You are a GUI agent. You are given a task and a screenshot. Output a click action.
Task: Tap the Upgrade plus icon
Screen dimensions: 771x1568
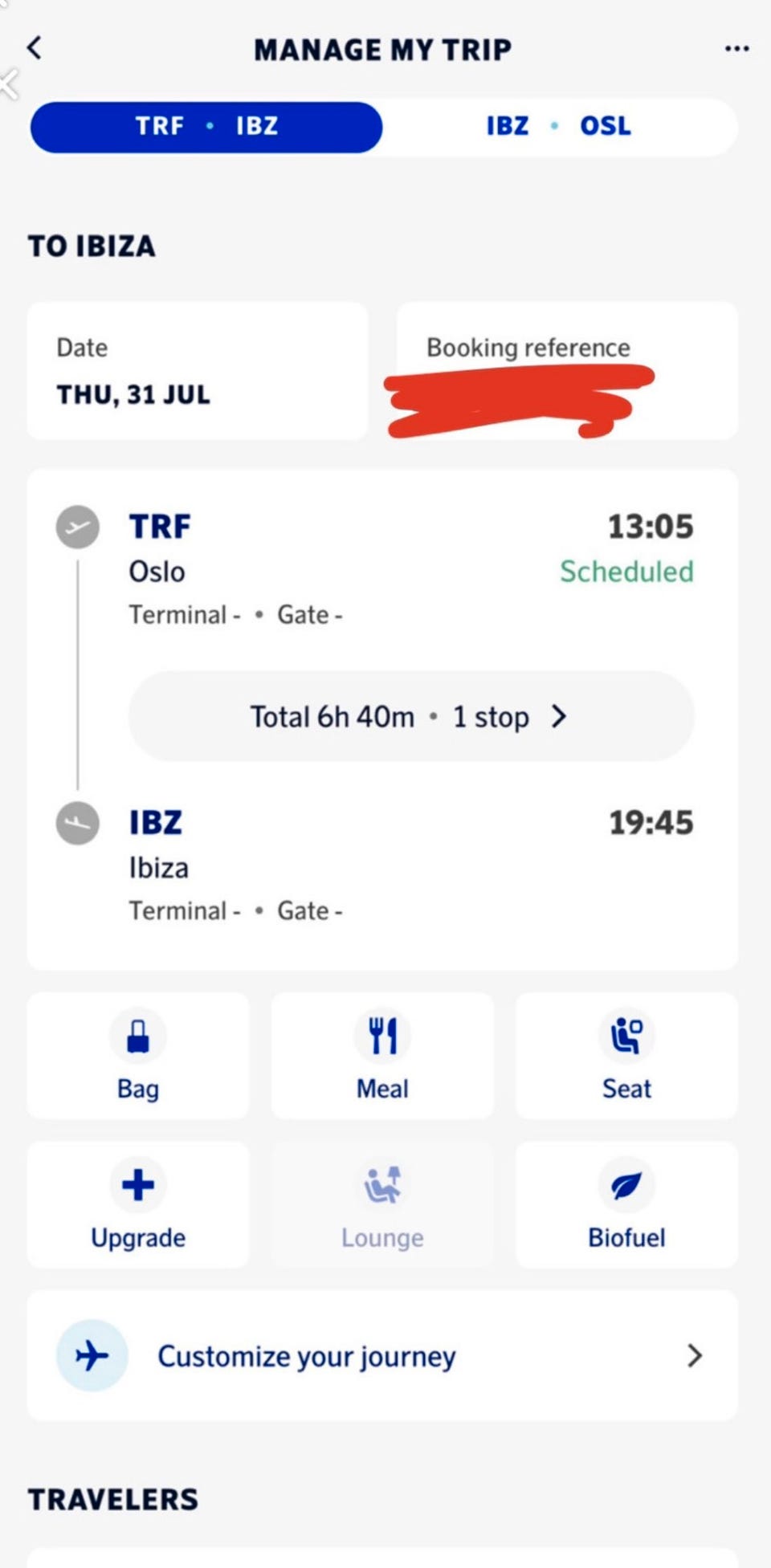[x=138, y=1185]
